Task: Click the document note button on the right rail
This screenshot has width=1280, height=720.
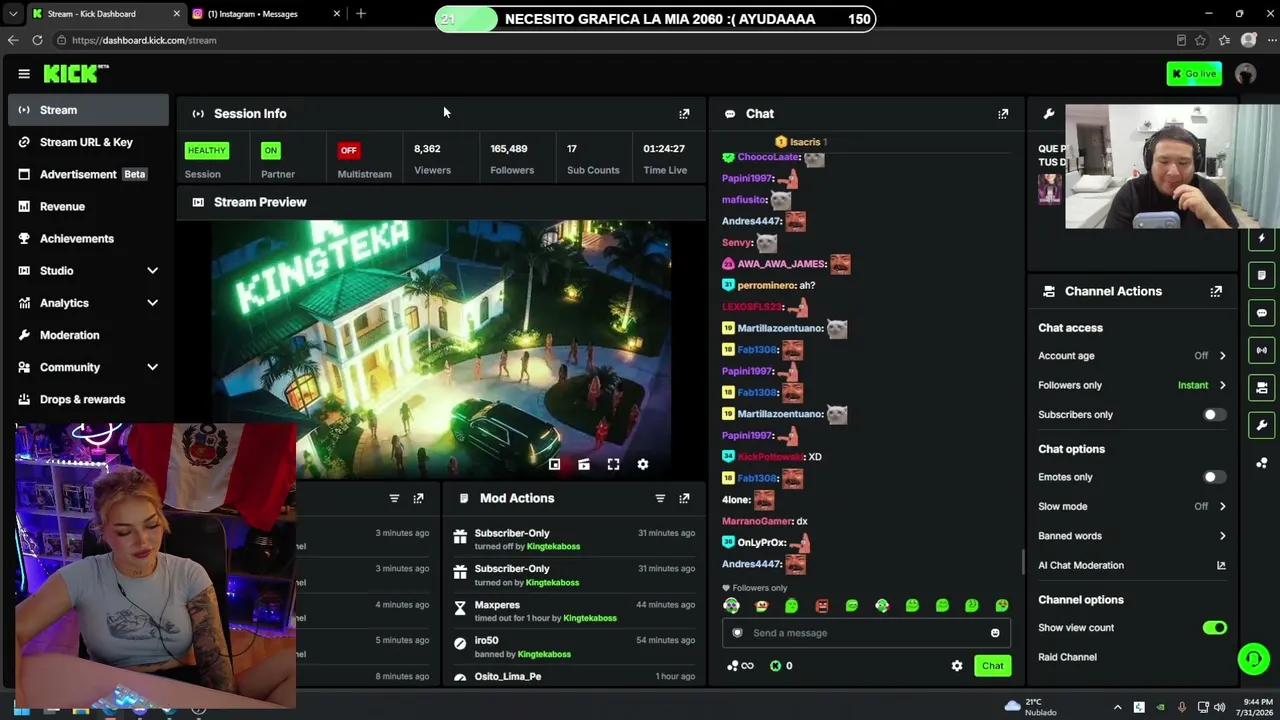Action: [x=1262, y=275]
